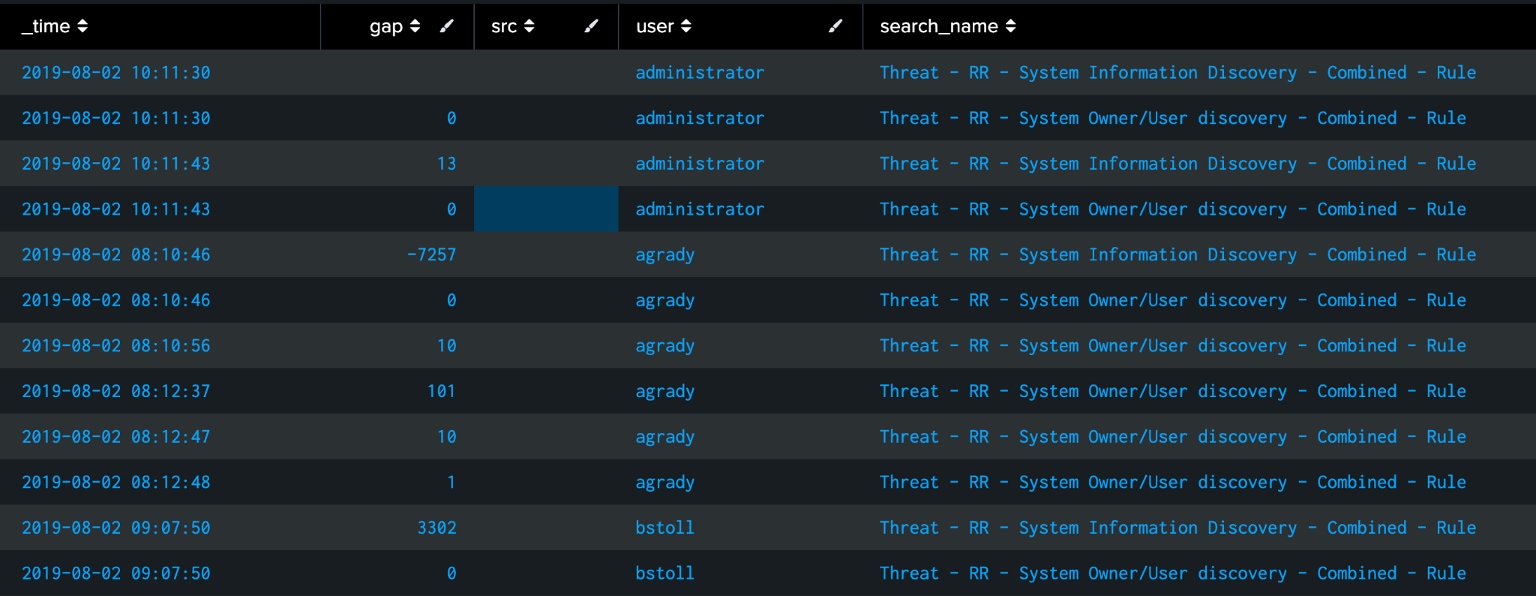Click the pencil format icon in gap column
The image size is (1536, 596).
446,27
